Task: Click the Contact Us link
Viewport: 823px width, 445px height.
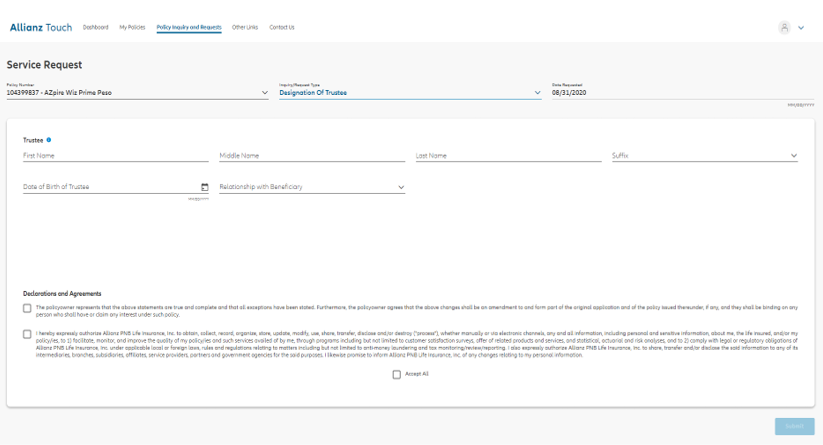Action: 282,27
